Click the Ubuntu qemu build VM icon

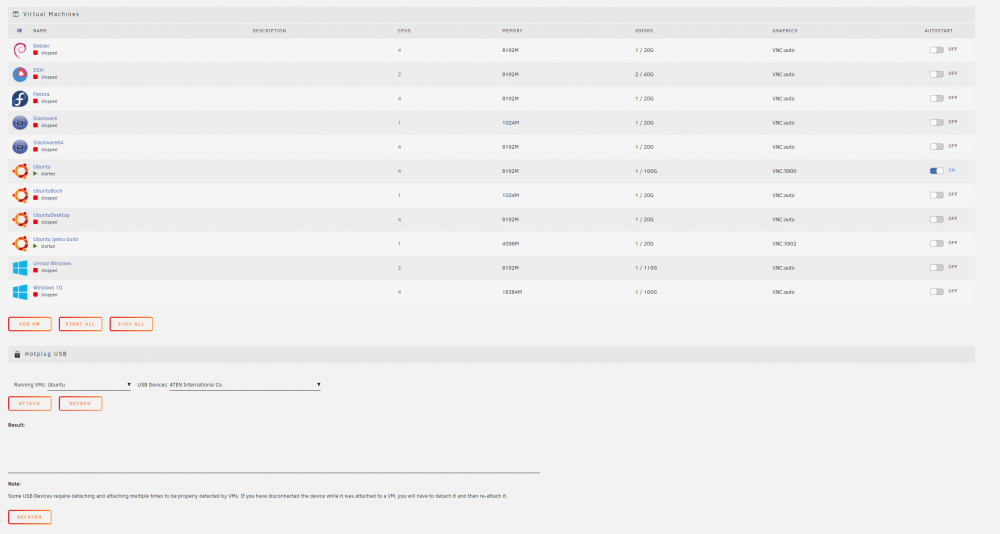pyautogui.click(x=20, y=244)
